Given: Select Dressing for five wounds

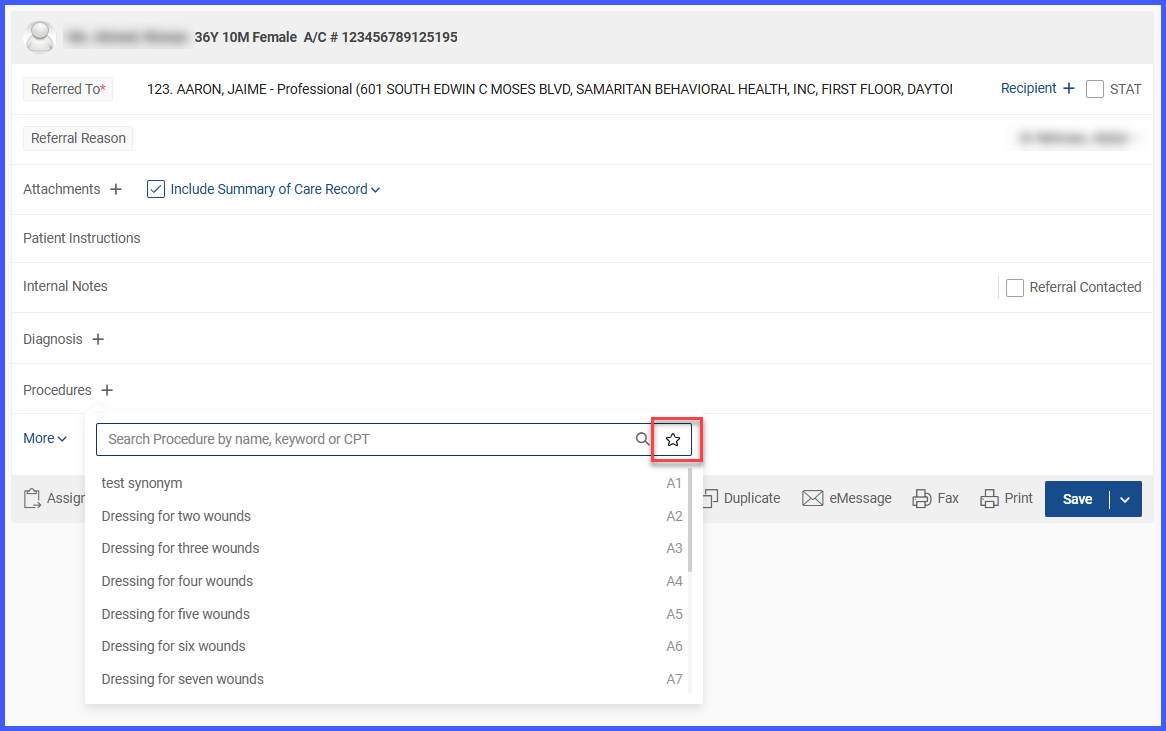Looking at the screenshot, I should (391, 614).
